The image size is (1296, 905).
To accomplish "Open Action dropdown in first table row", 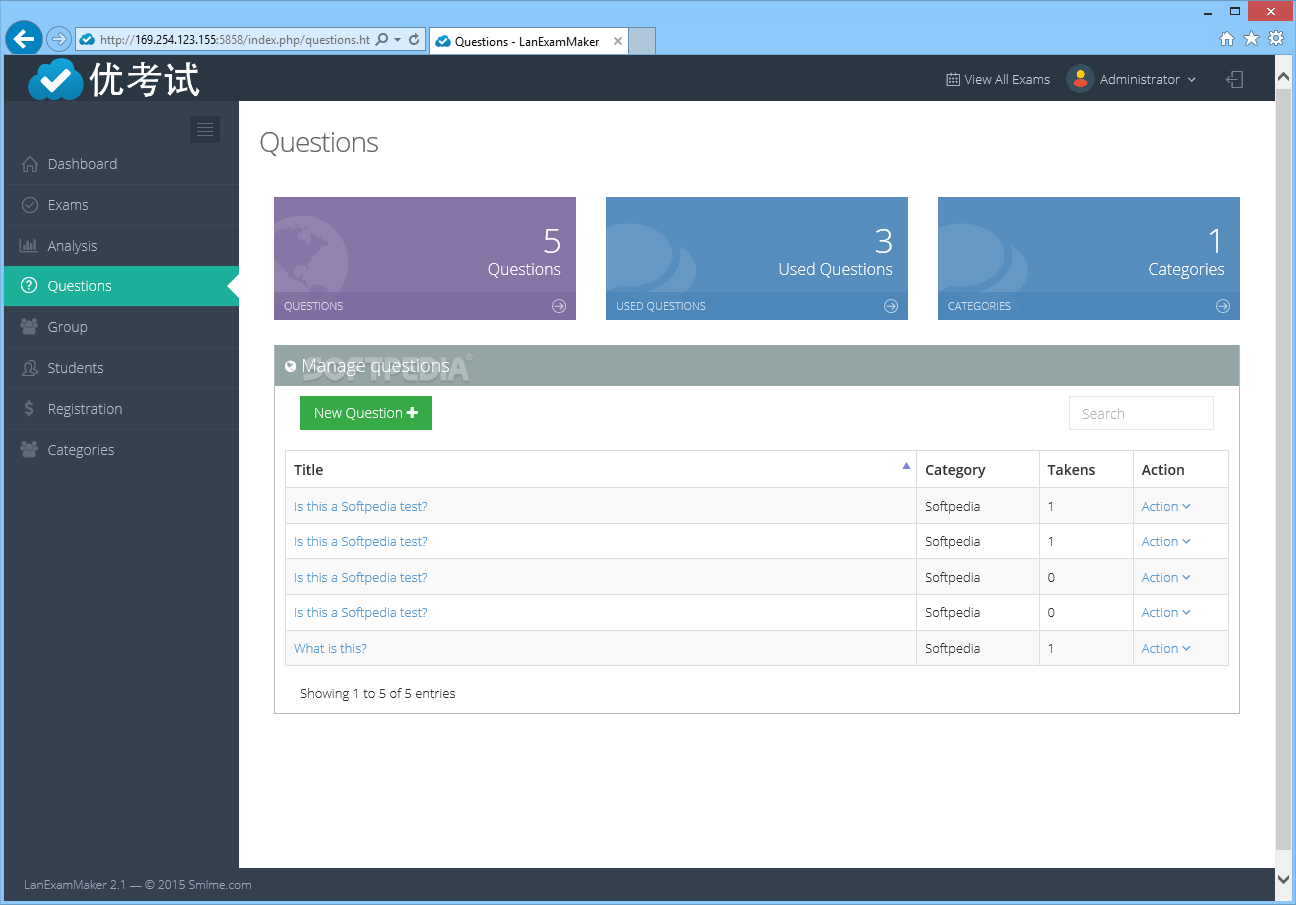I will [1166, 506].
